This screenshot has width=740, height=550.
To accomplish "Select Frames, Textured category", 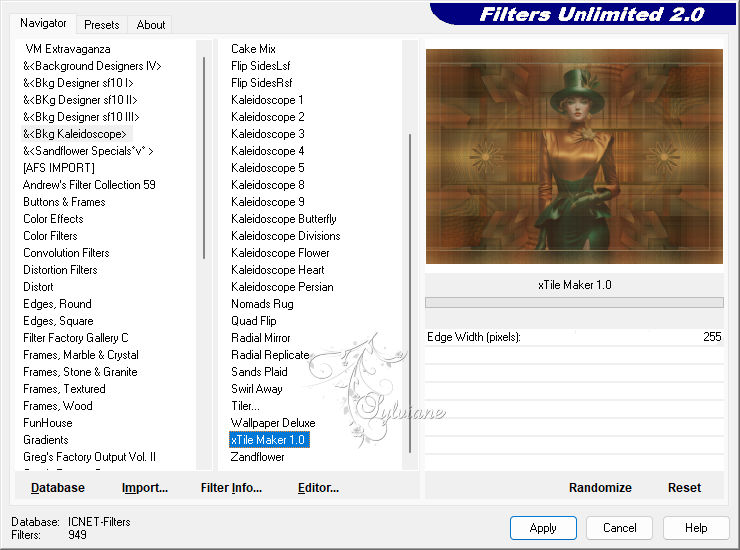I will click(64, 389).
